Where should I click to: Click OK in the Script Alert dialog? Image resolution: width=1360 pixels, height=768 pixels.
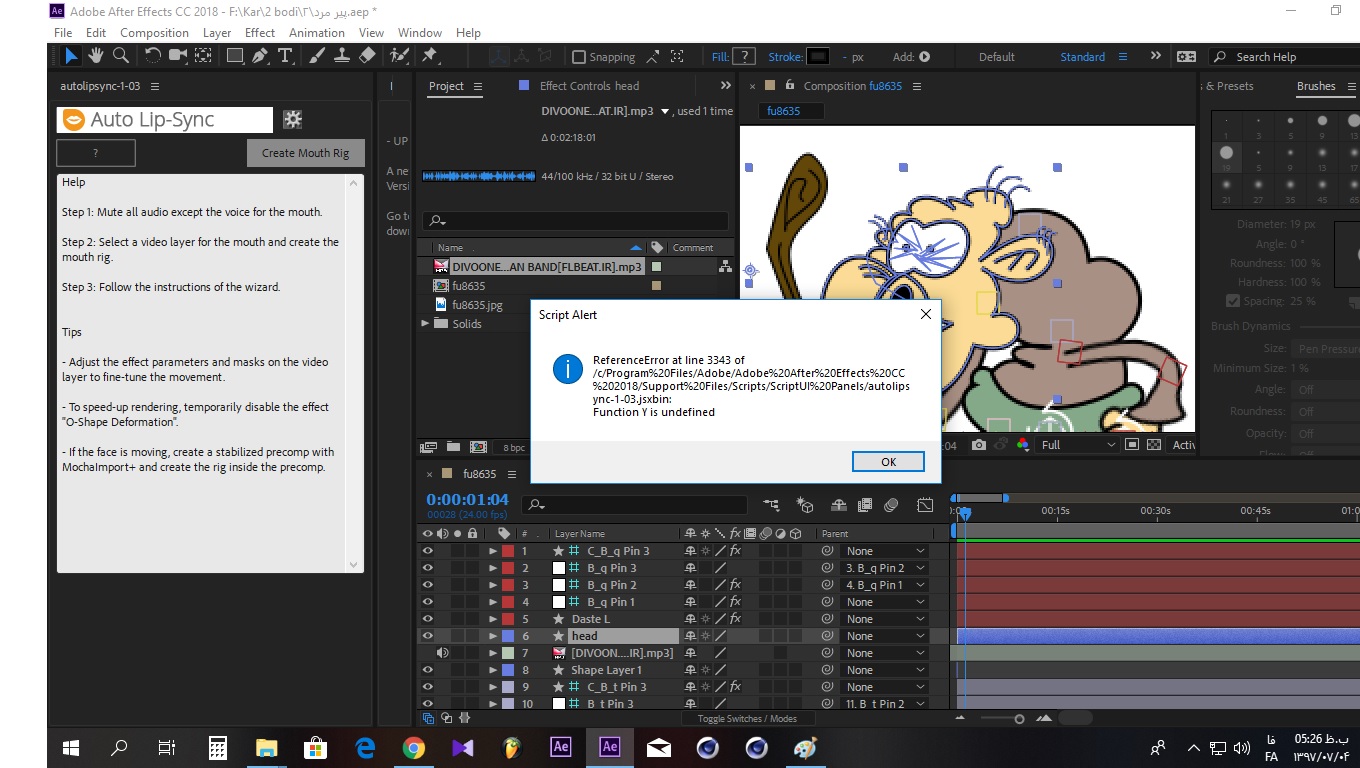(x=888, y=462)
